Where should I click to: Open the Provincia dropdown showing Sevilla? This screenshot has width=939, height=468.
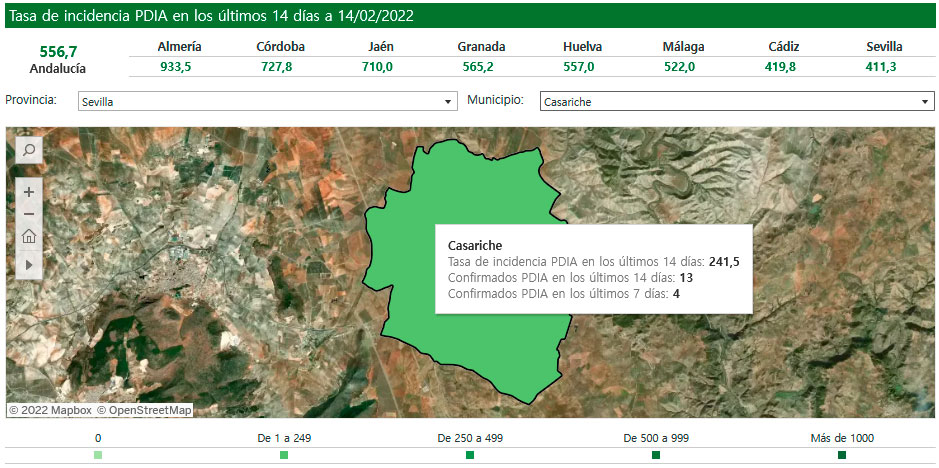[x=267, y=102]
